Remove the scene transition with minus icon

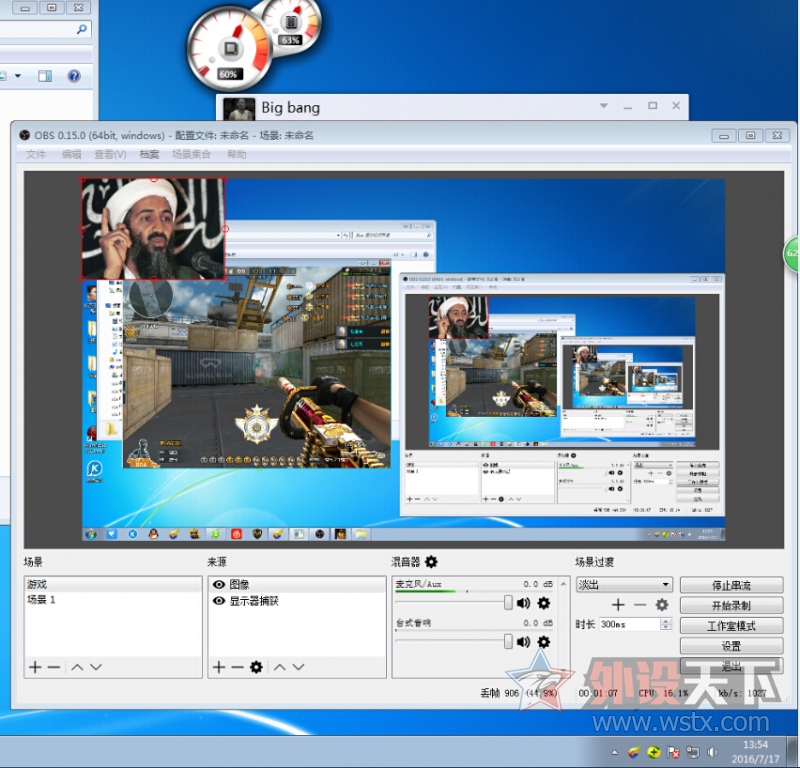[x=640, y=605]
